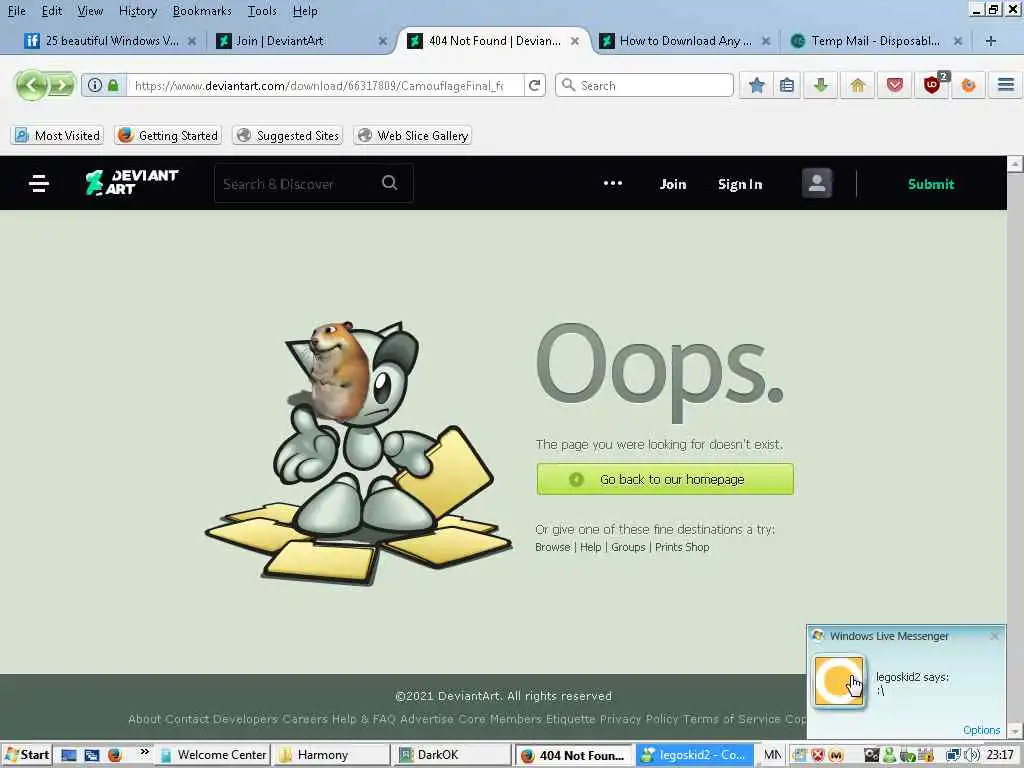Go back with the green back arrow
The width and height of the screenshot is (1024, 768).
point(31,85)
